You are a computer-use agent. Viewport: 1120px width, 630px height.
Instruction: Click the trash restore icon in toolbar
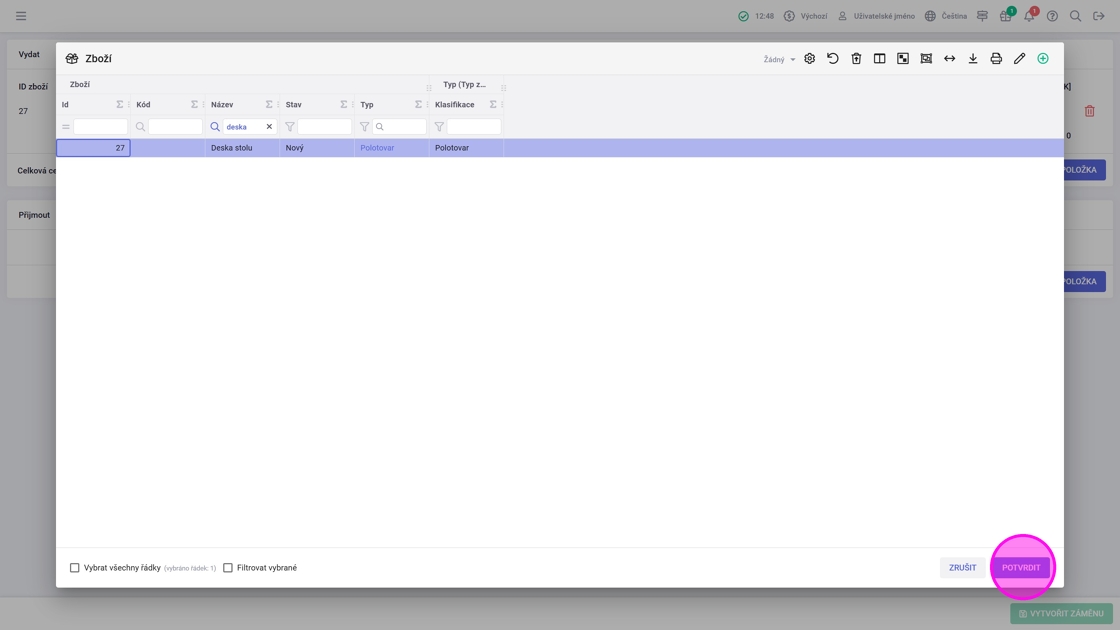(x=856, y=59)
